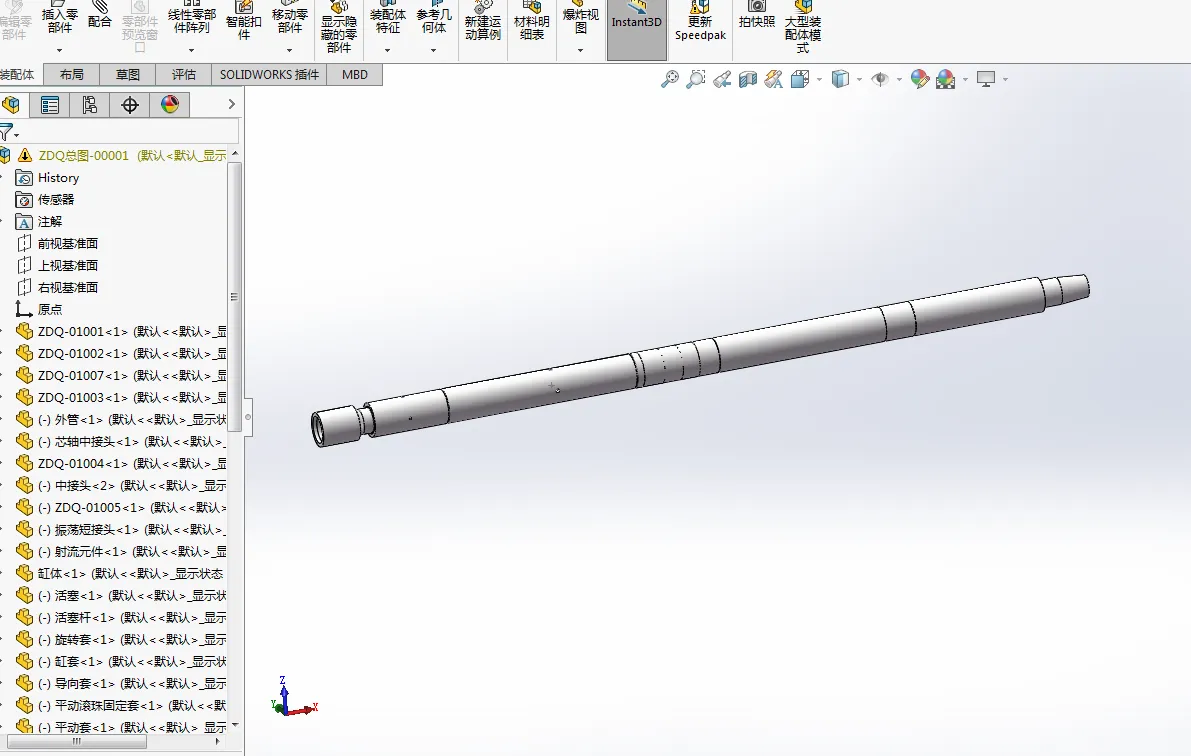Expand the manager panel tabs chevron

point(232,104)
